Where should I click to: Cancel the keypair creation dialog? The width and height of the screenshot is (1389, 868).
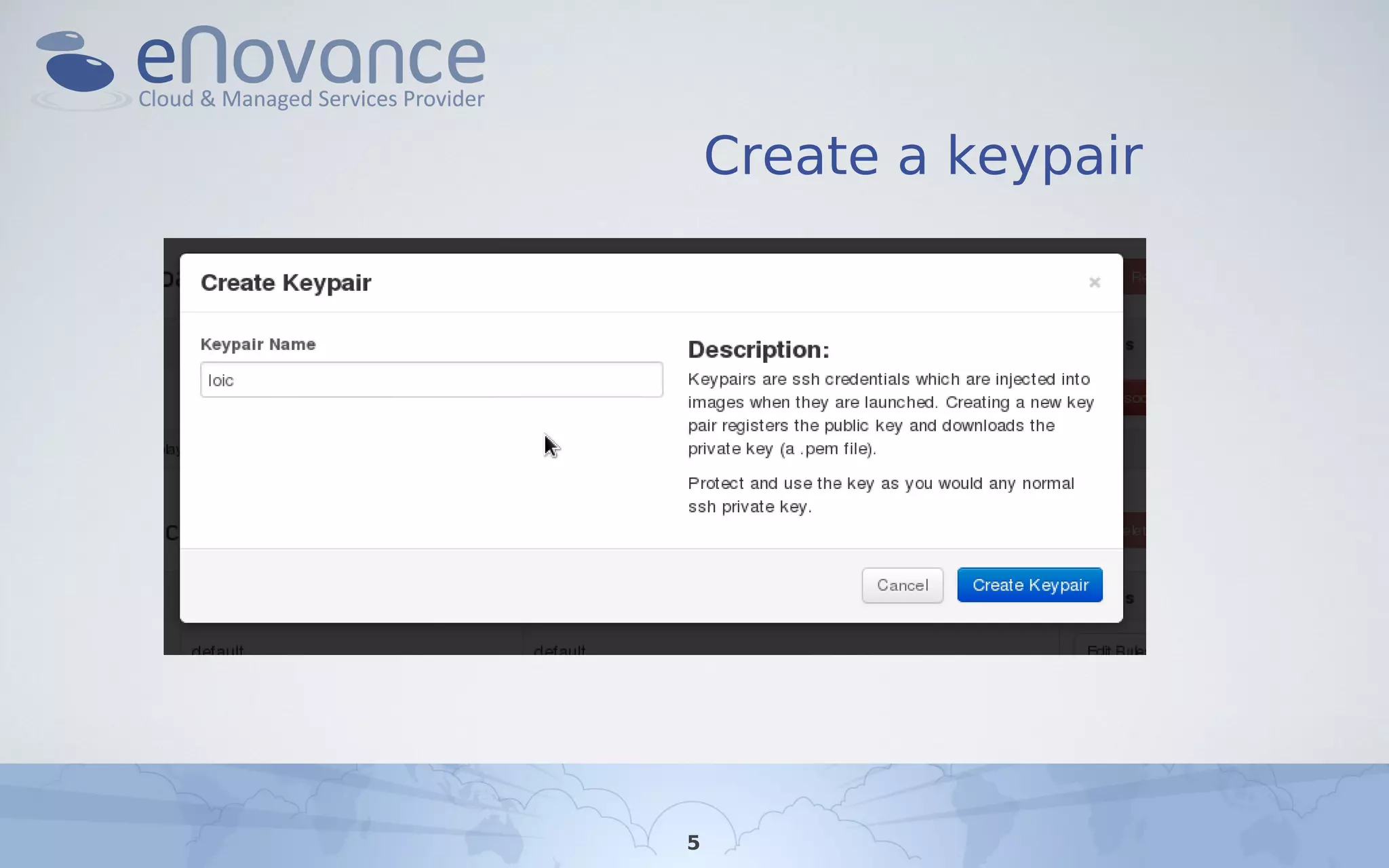coord(902,585)
